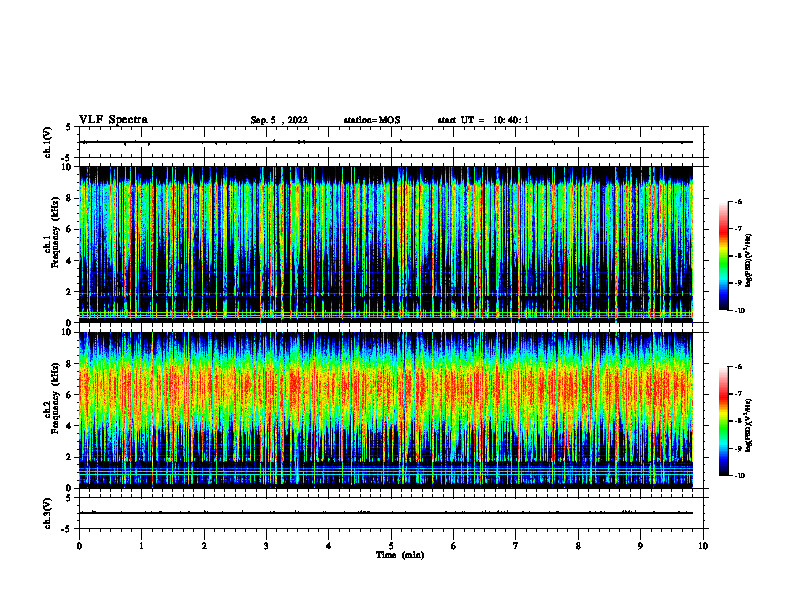Screen dimensions: 792x612
Task: Click the "8" tick on the time axis
Action: (x=578, y=546)
